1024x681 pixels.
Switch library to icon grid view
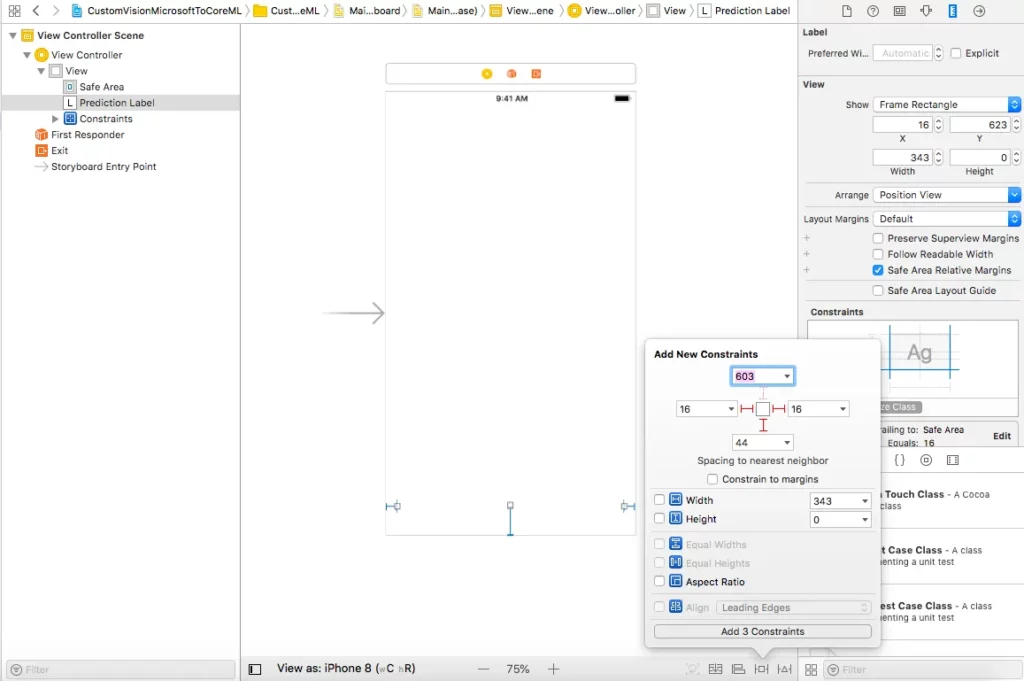[811, 670]
